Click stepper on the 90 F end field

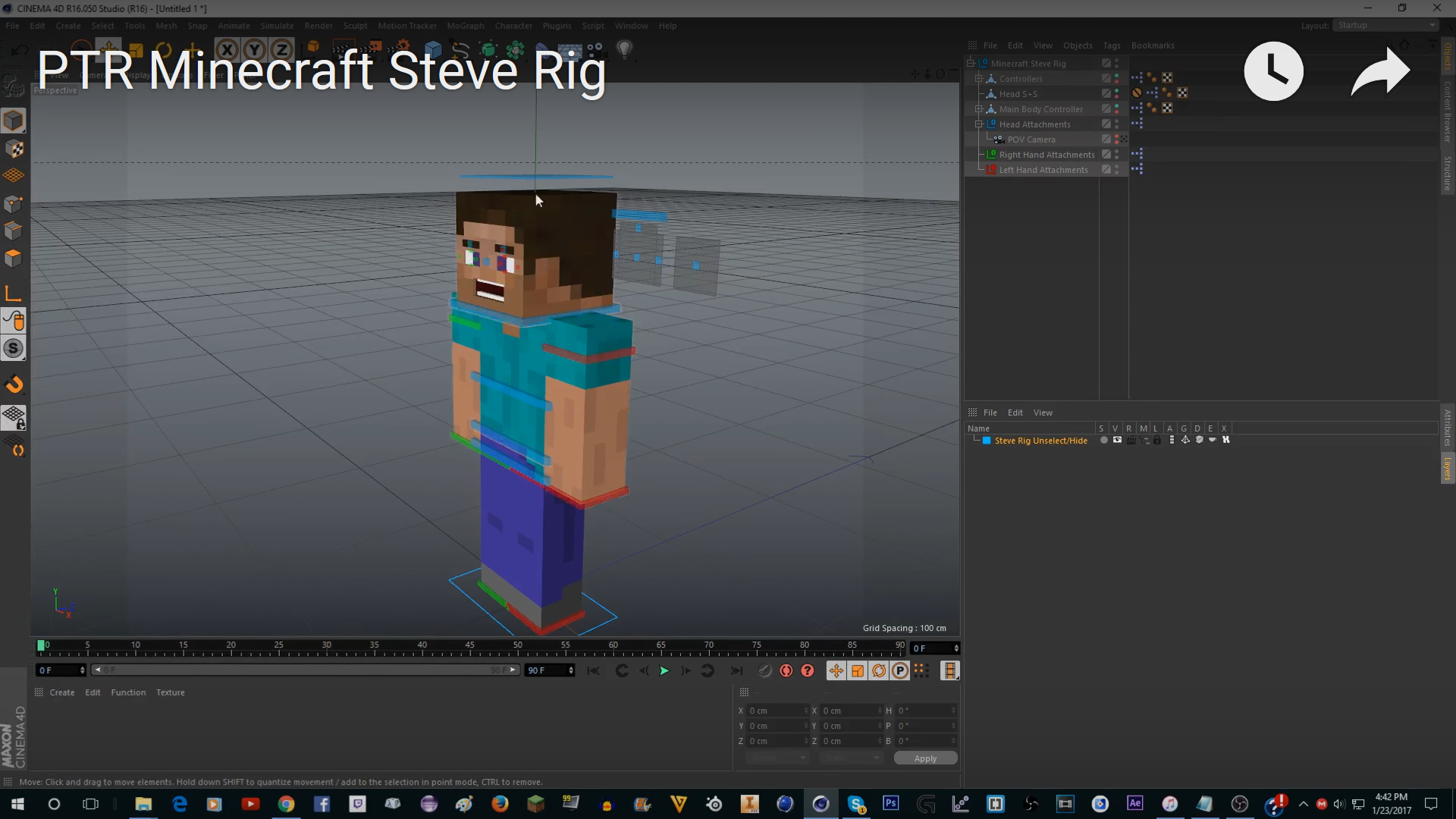tap(570, 670)
